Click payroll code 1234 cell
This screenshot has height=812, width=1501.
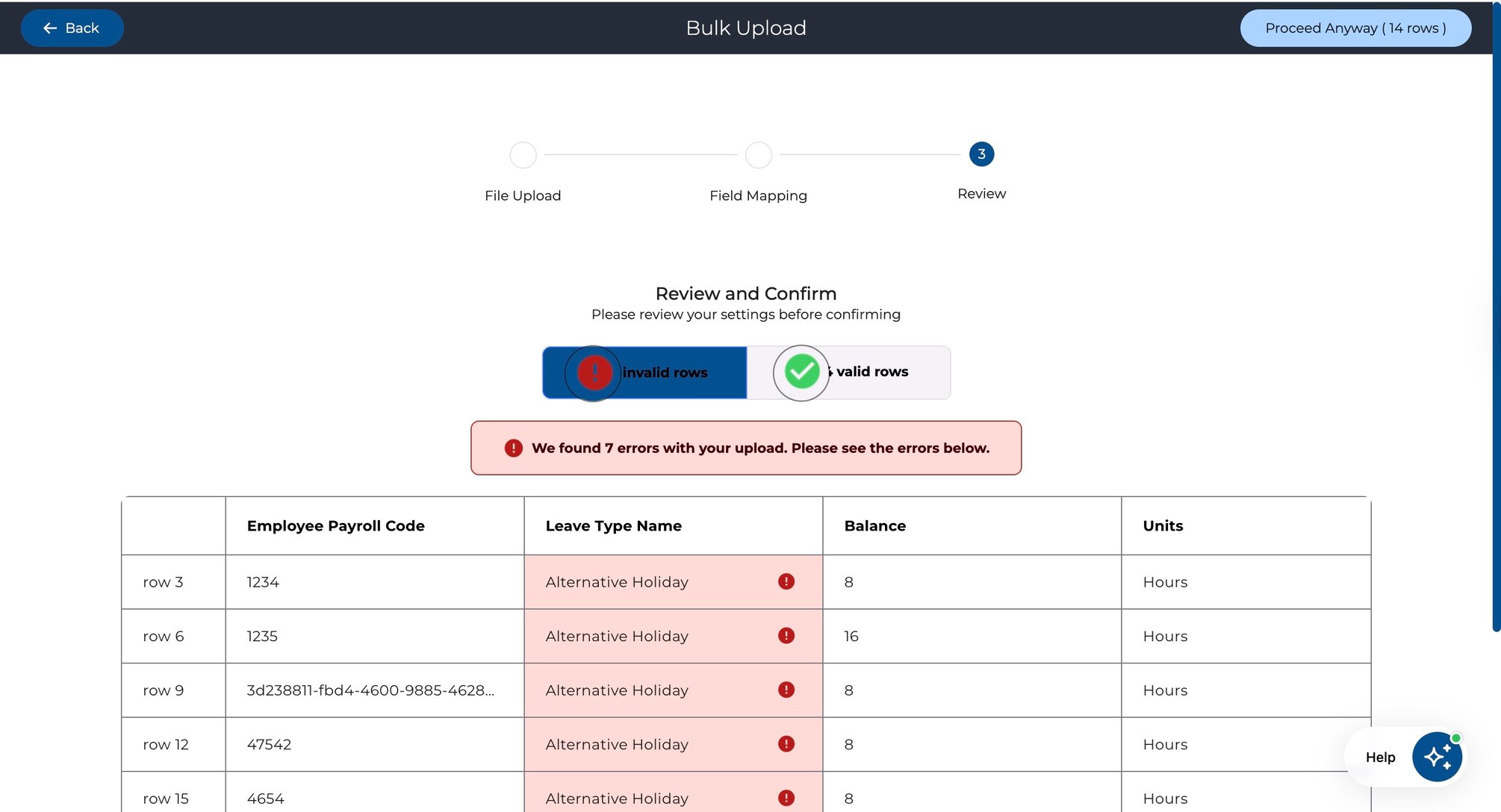point(375,582)
